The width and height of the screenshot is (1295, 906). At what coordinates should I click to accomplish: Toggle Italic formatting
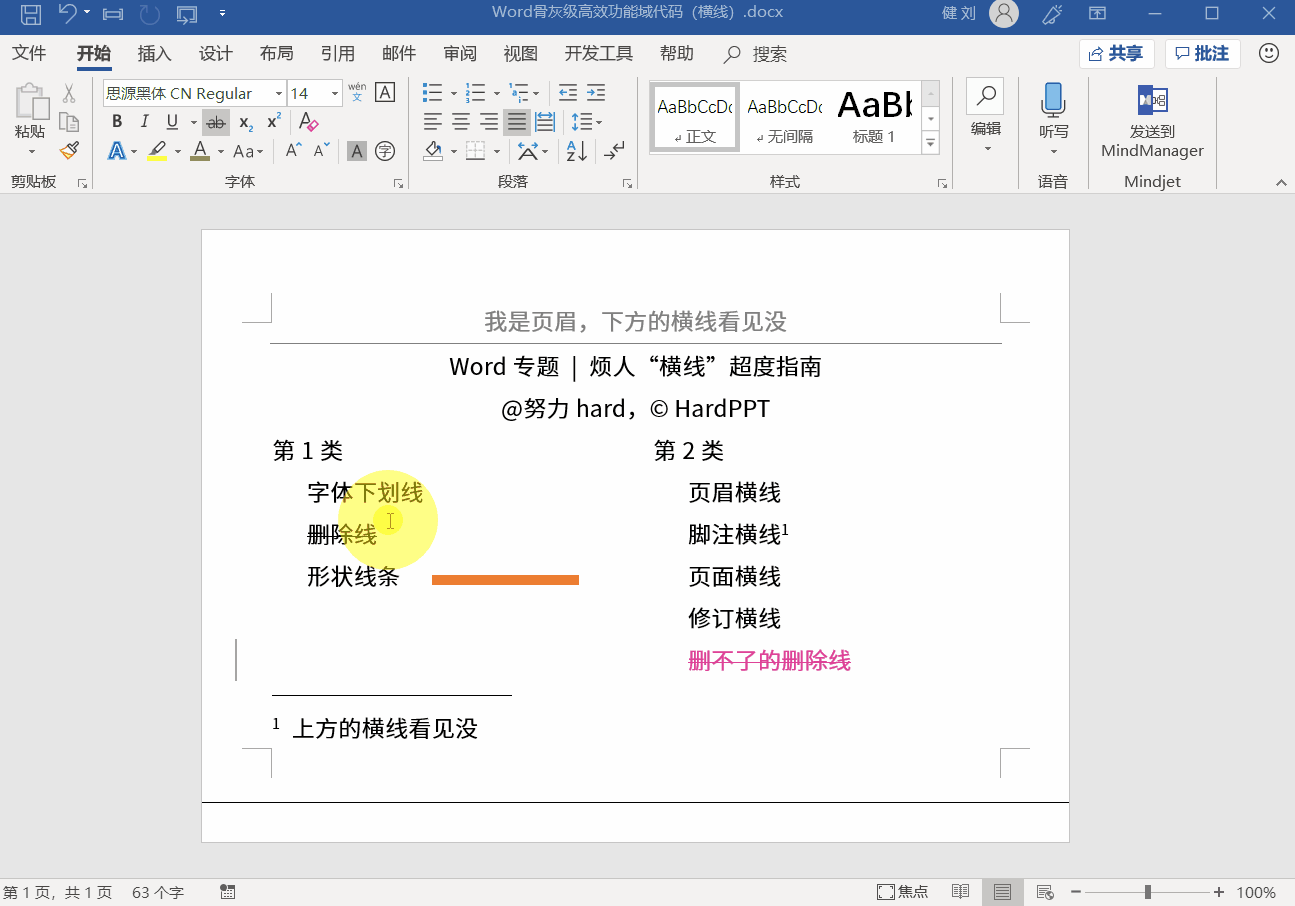point(144,122)
